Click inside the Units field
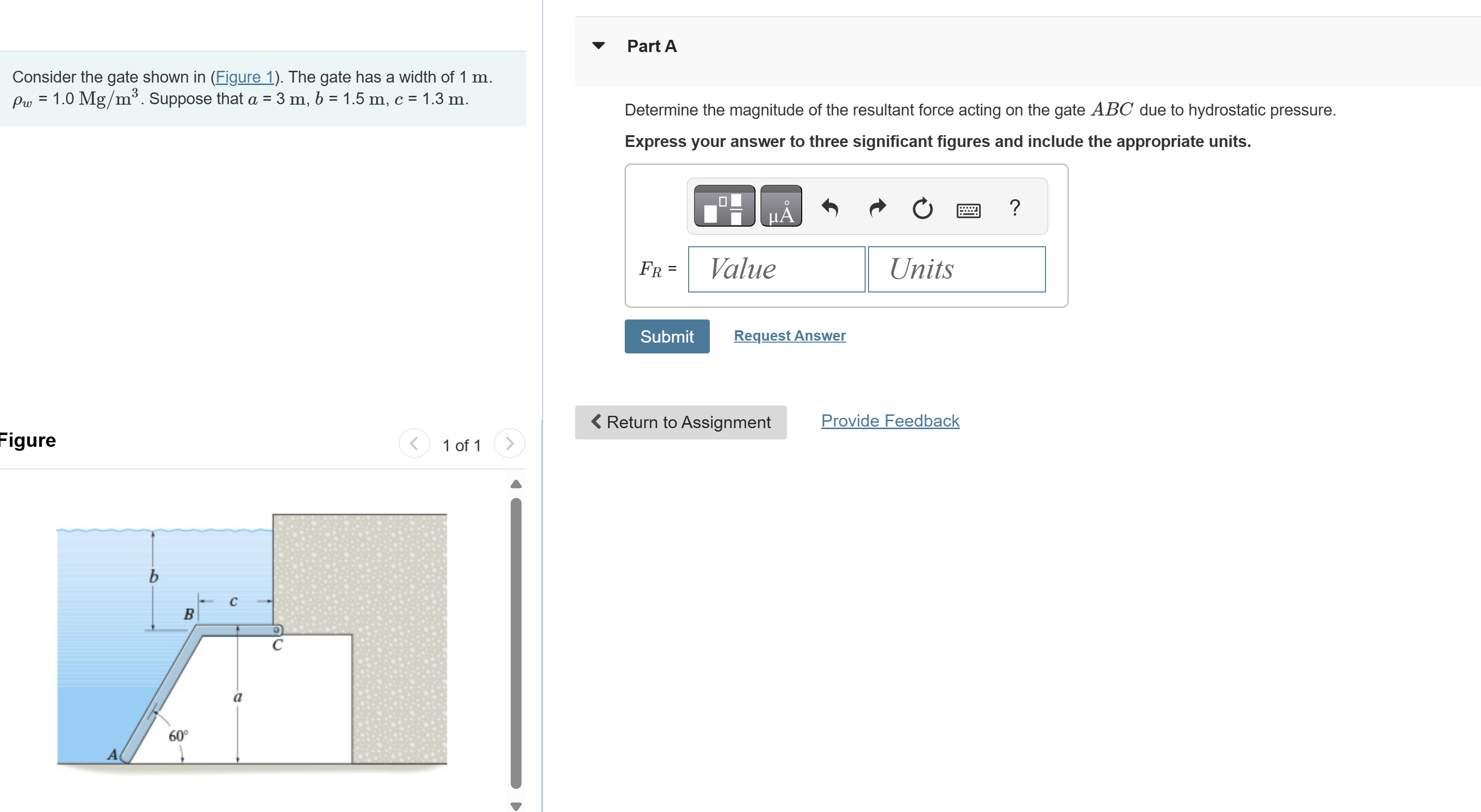 956,268
